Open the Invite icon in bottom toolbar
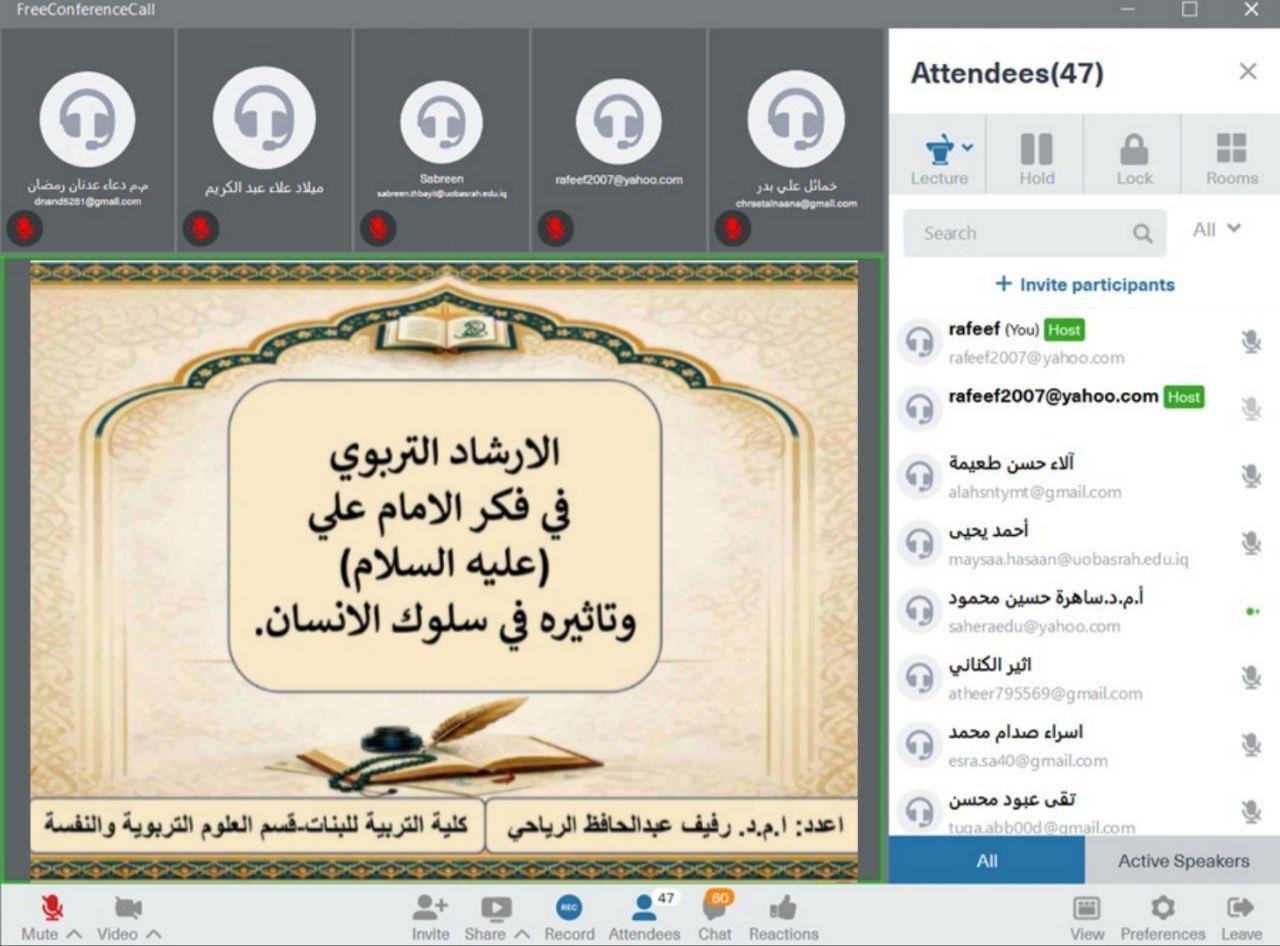The image size is (1280, 946). click(x=430, y=909)
